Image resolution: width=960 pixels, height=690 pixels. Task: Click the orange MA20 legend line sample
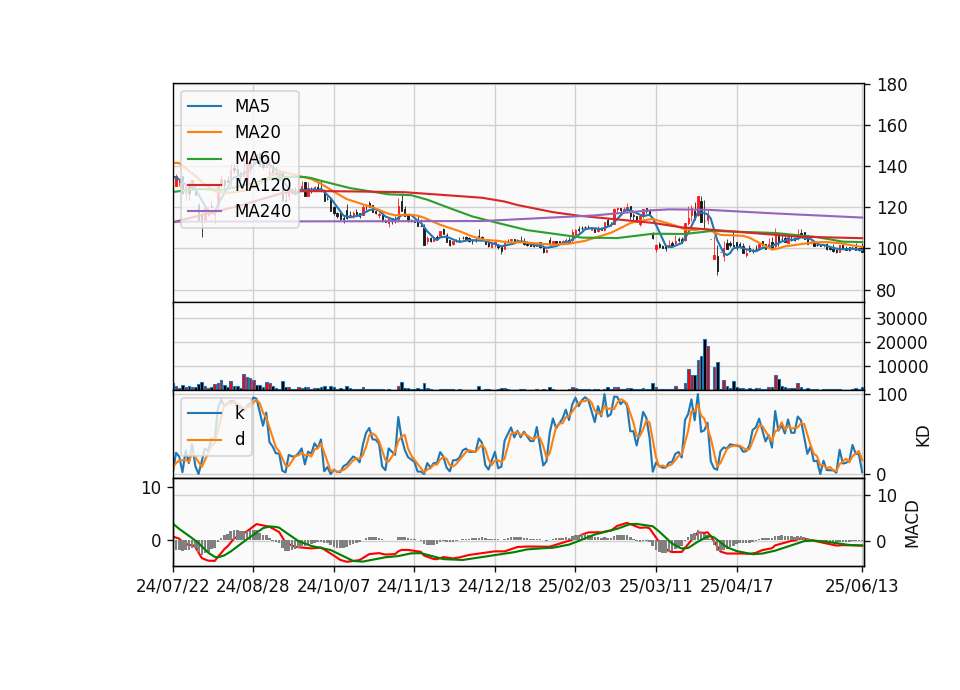tap(204, 132)
